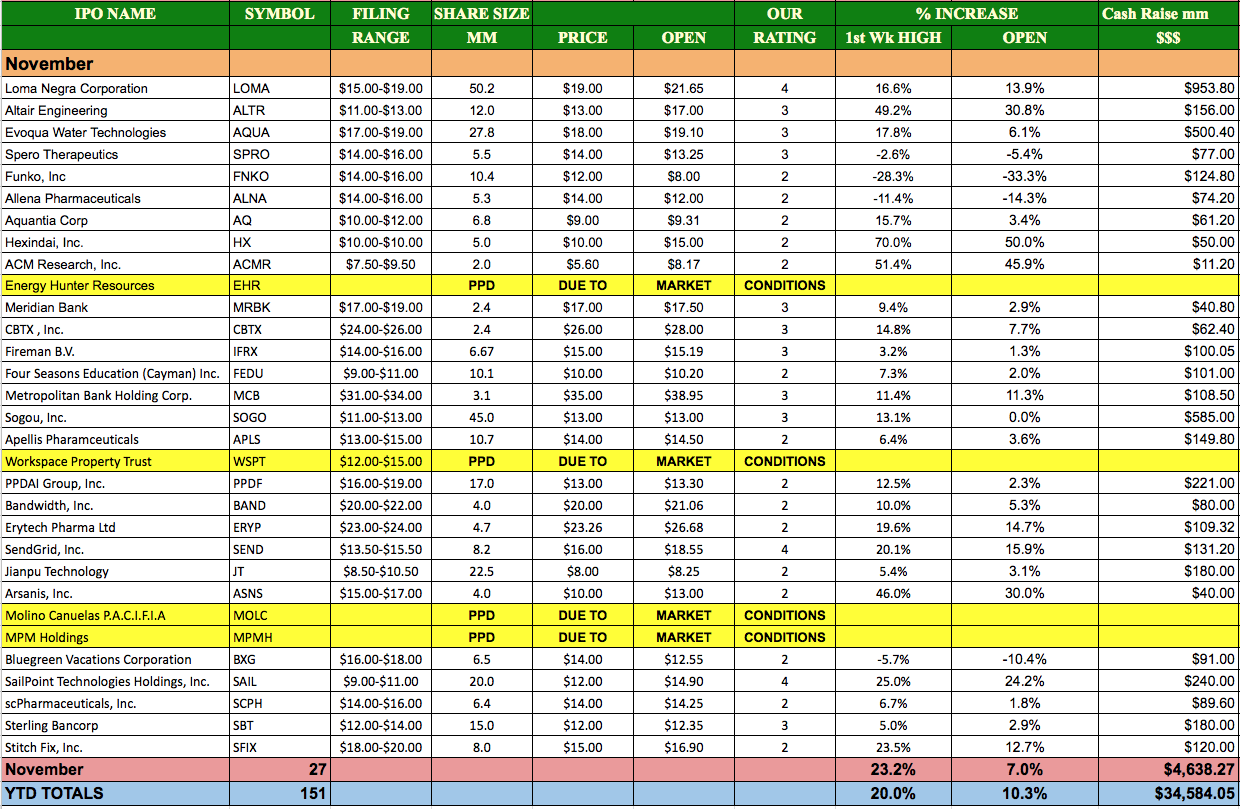
Task: Select Four Seasons Education (Cayman) Inc. cell
Action: pyautogui.click(x=115, y=374)
